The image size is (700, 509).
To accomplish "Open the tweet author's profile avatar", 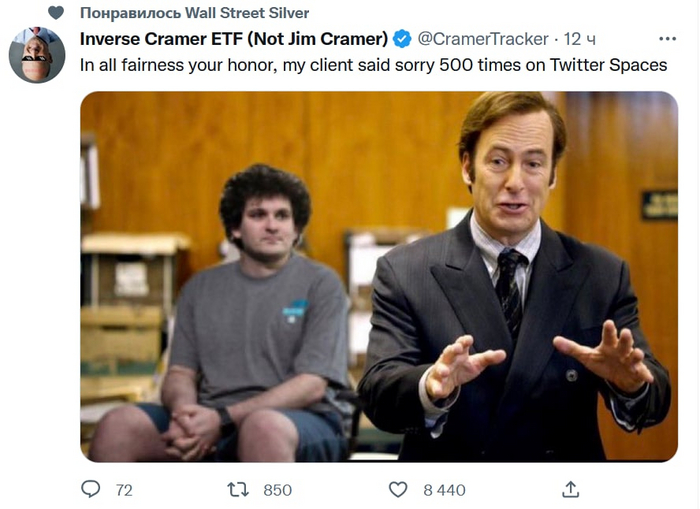I will click(37, 55).
